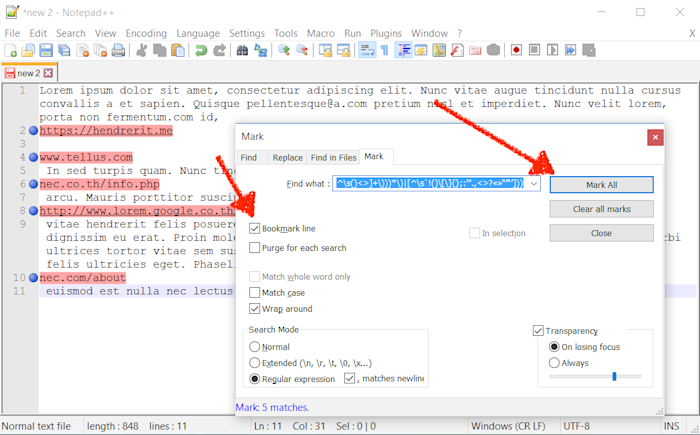Viewport: 700px width, 435px height.
Task: Switch to the Find tab
Action: (249, 158)
